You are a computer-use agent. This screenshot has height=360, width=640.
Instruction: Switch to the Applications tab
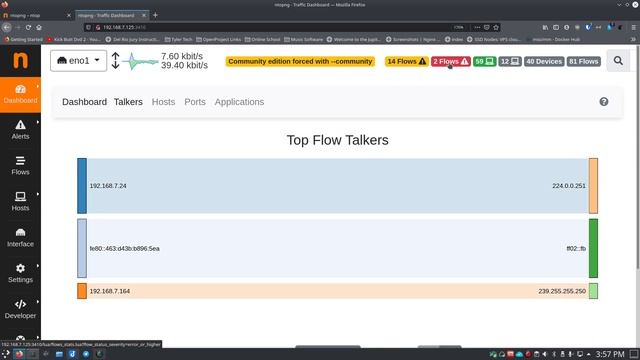point(239,102)
